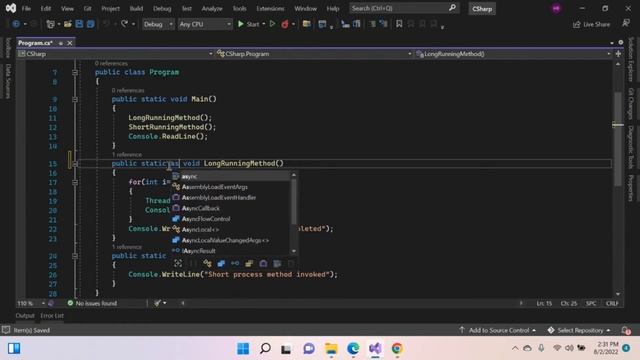Open the LongRunningMethod() member dropdown
The image size is (640, 360).
tap(513, 53)
